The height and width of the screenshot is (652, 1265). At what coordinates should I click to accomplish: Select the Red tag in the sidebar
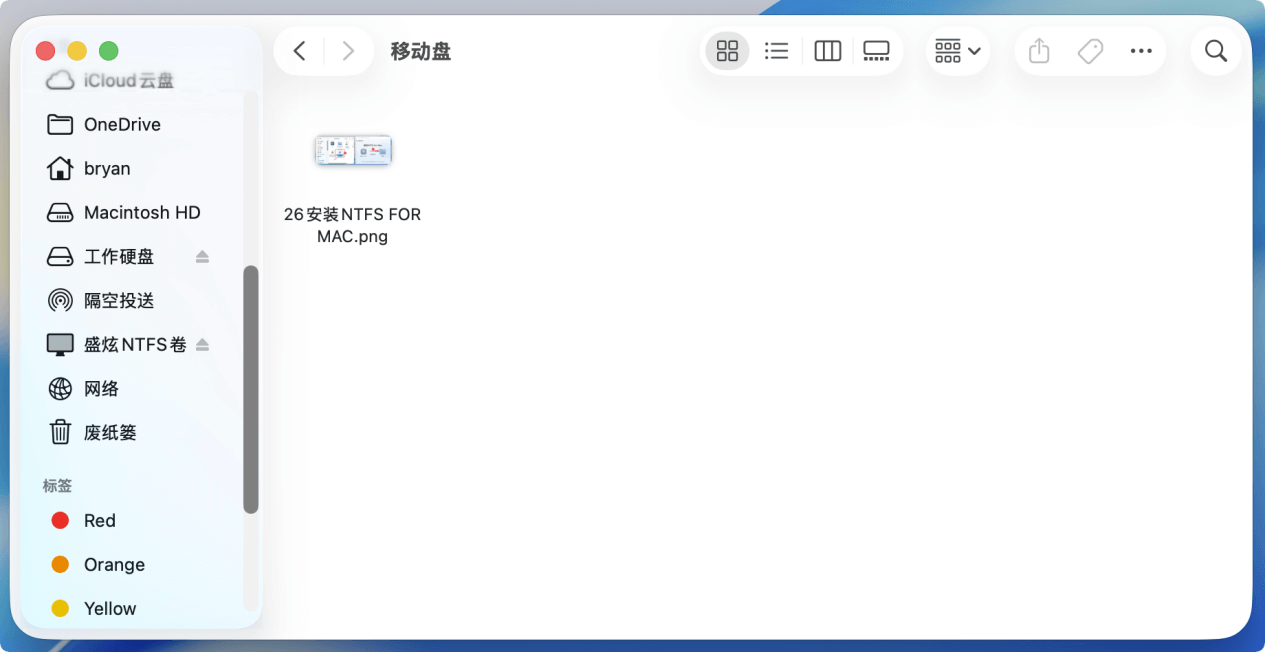click(x=98, y=520)
